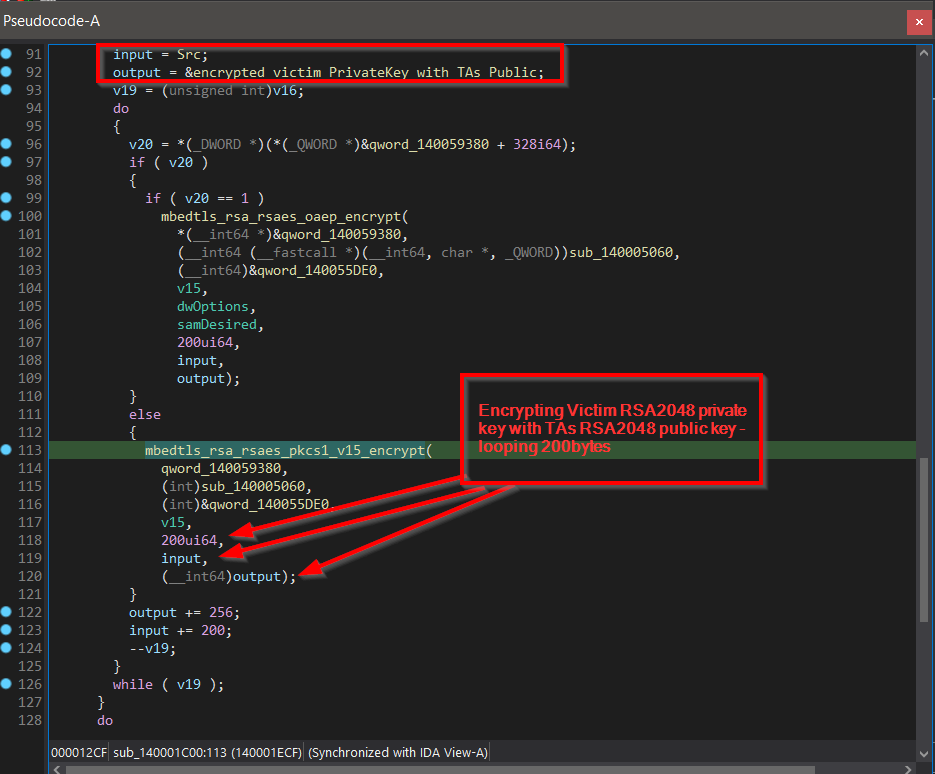Toggle breakpoint dot on line 124

(6, 648)
